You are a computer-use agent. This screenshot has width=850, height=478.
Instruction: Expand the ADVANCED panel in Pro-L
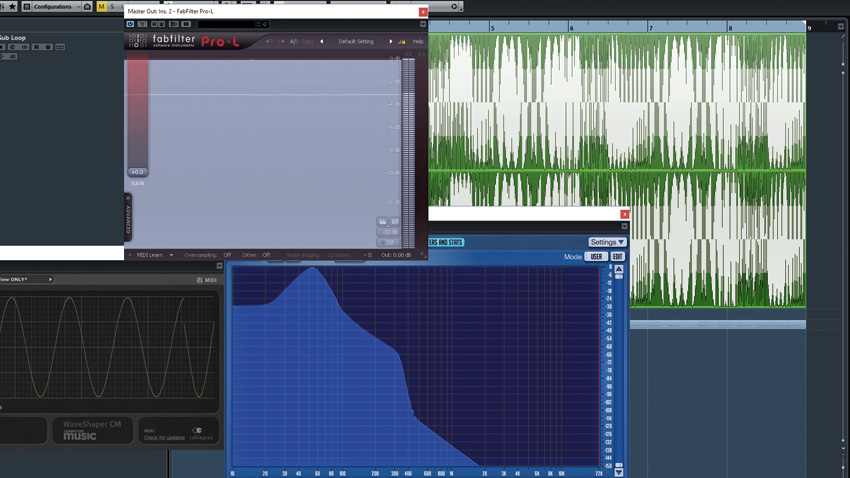(x=128, y=217)
